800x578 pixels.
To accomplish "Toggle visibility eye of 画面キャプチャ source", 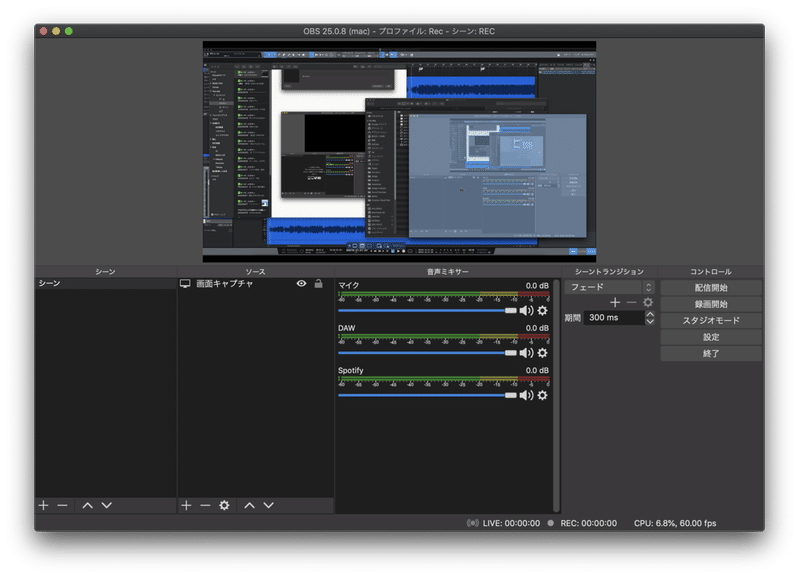I will [x=302, y=283].
